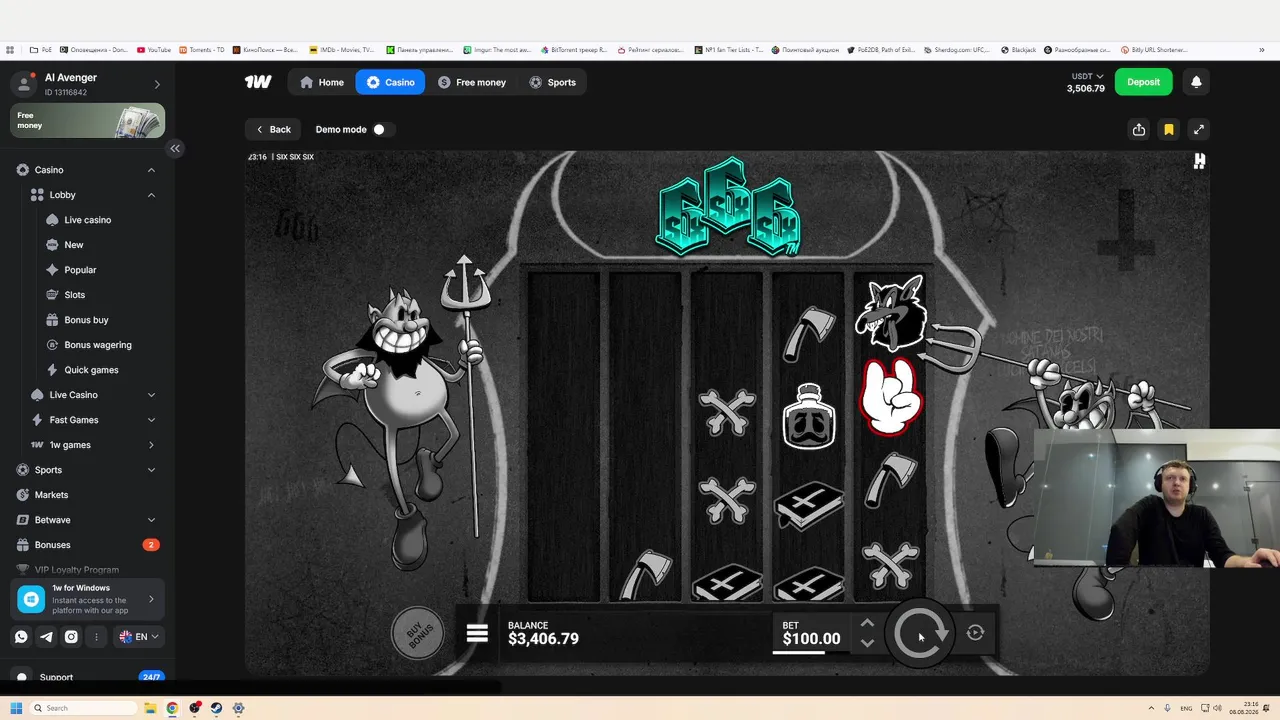The height and width of the screenshot is (720, 1280).
Task: Open the Home tab
Action: pos(322,82)
